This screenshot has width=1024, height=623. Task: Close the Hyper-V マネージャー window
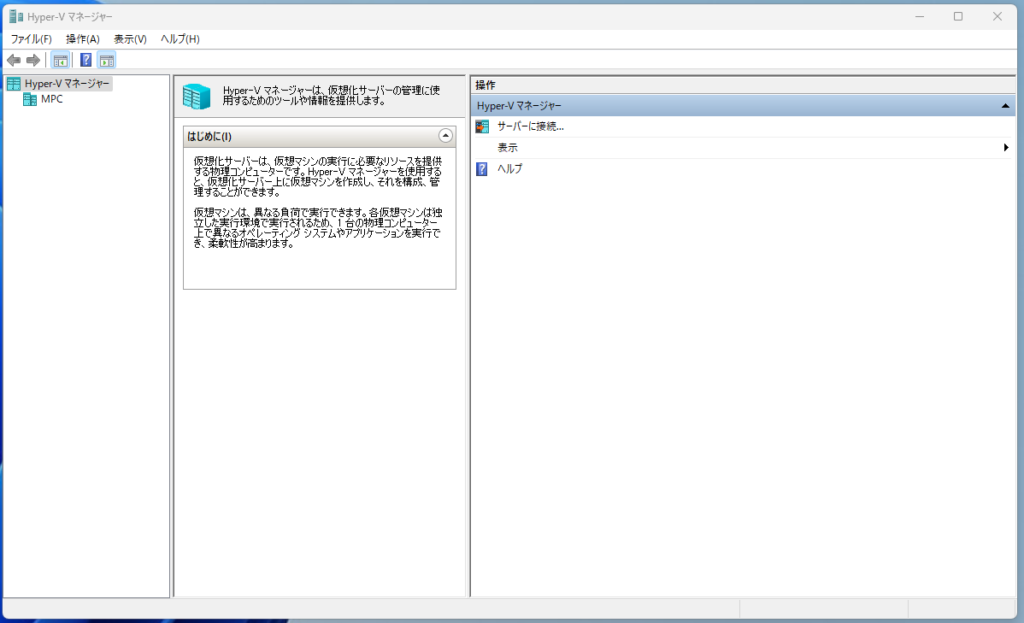[x=997, y=16]
